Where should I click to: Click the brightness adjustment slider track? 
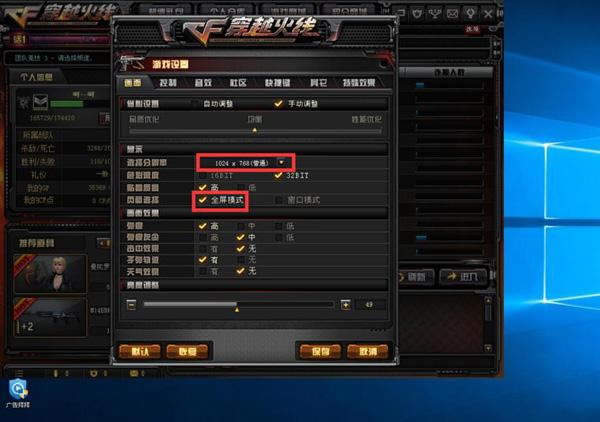click(238, 305)
